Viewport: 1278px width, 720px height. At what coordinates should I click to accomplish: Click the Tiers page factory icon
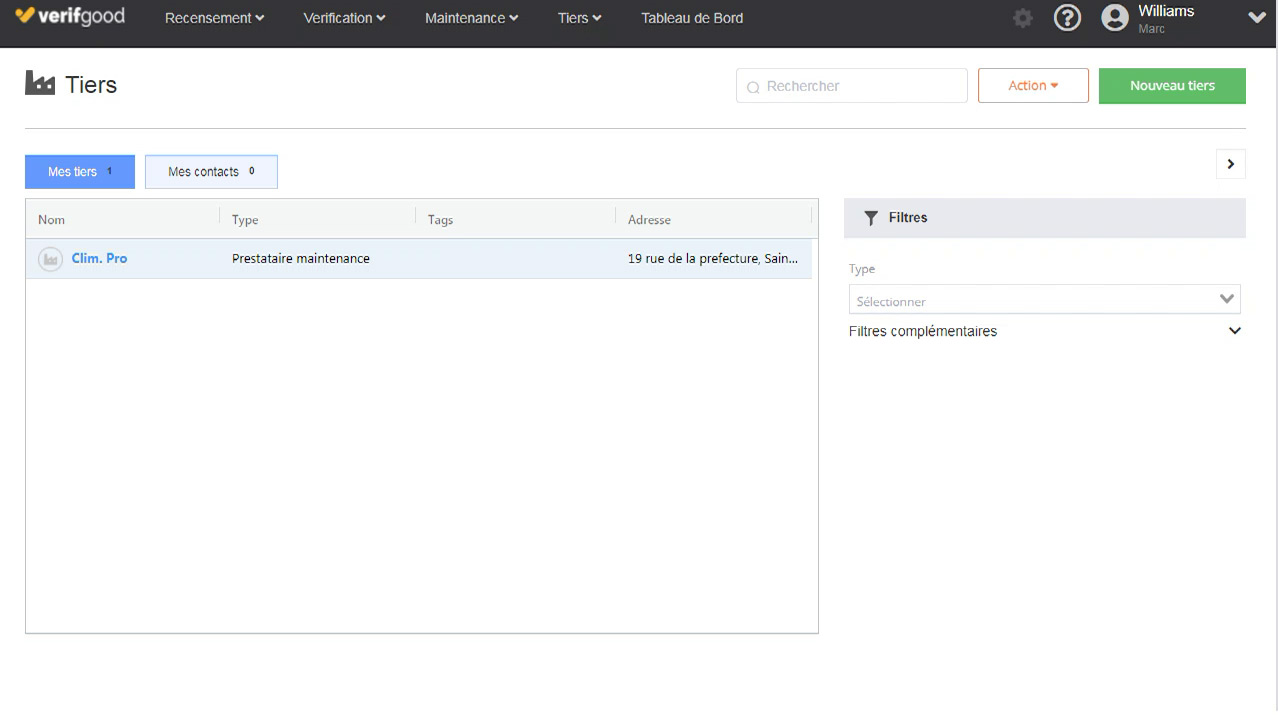point(40,84)
